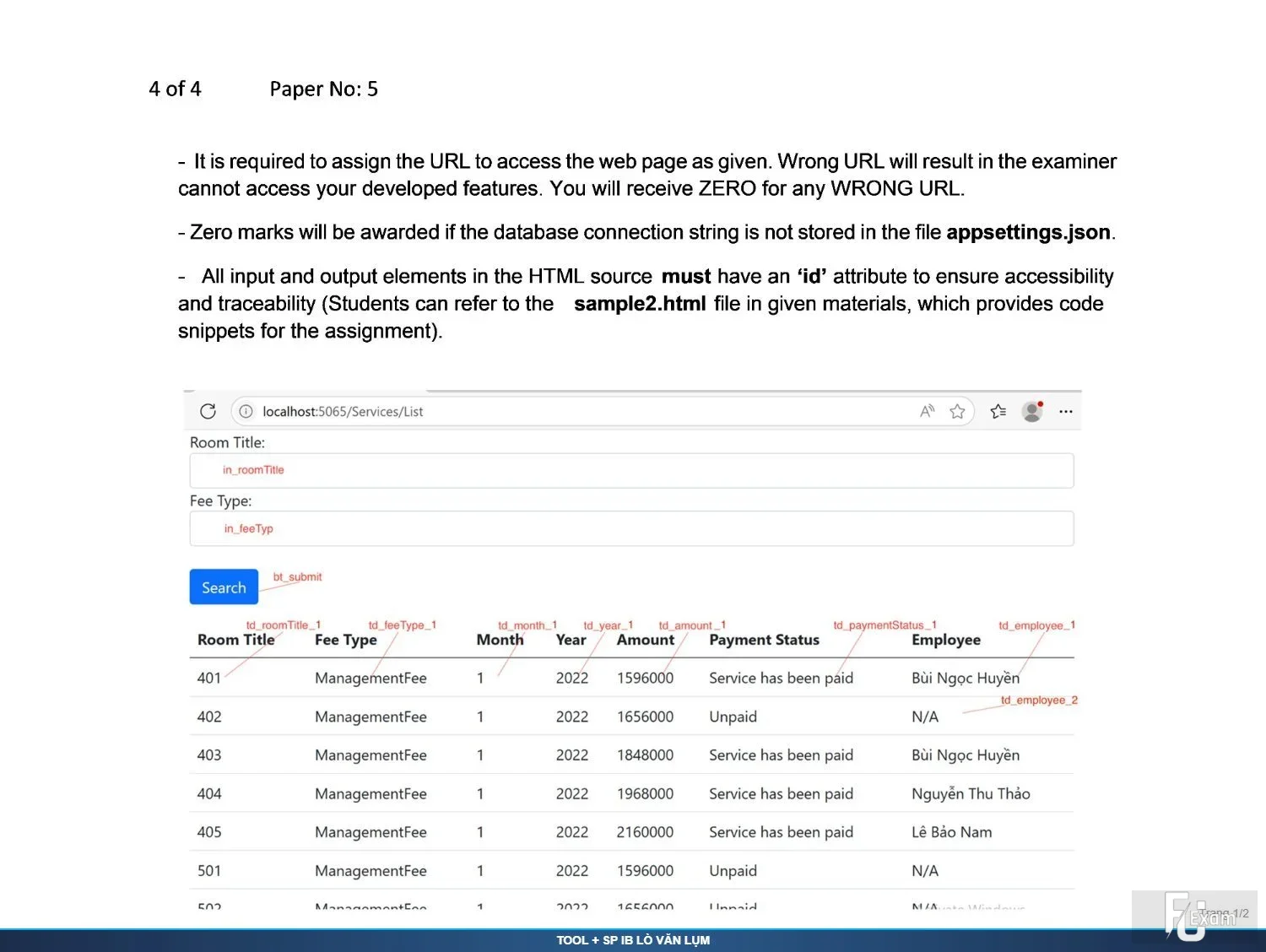Click 'Service has been paid' for room 405
1266x952 pixels.
tap(781, 831)
